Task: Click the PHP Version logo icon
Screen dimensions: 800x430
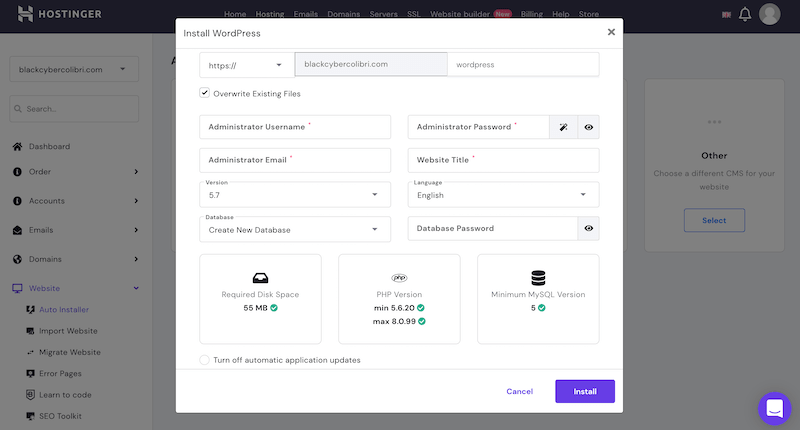Action: tap(399, 278)
